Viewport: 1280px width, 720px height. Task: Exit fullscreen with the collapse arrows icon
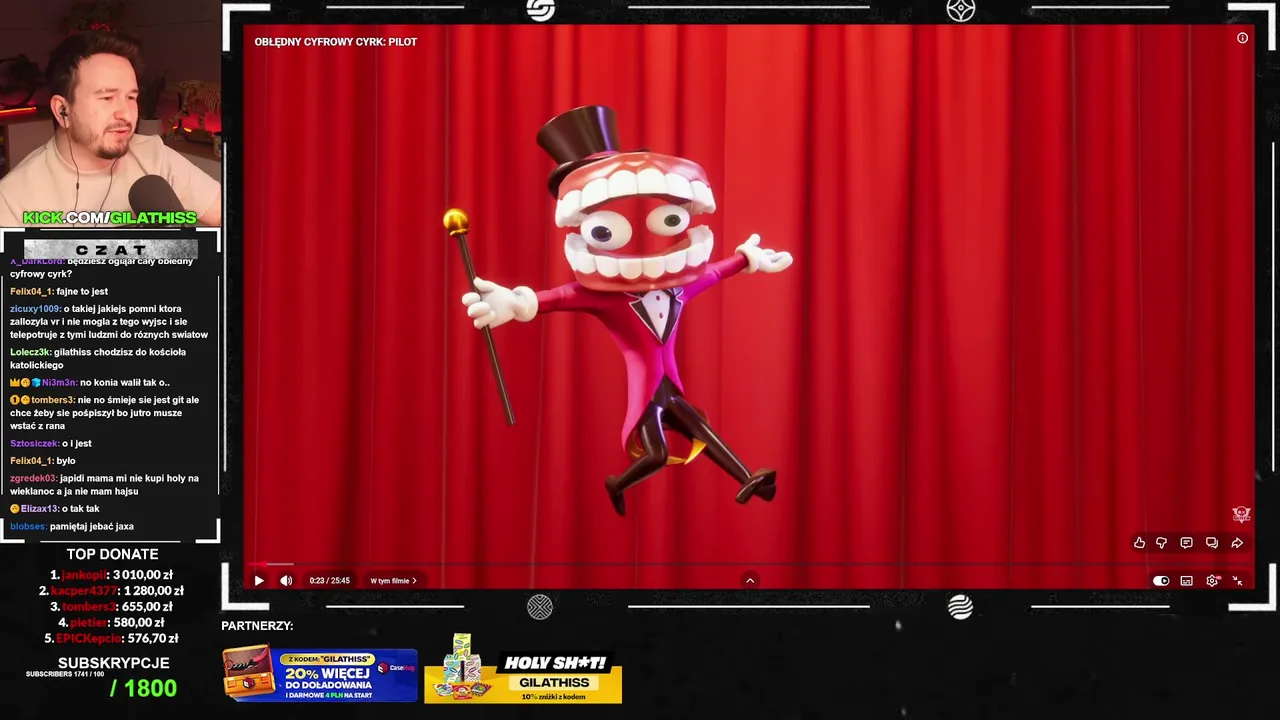pyautogui.click(x=1237, y=581)
